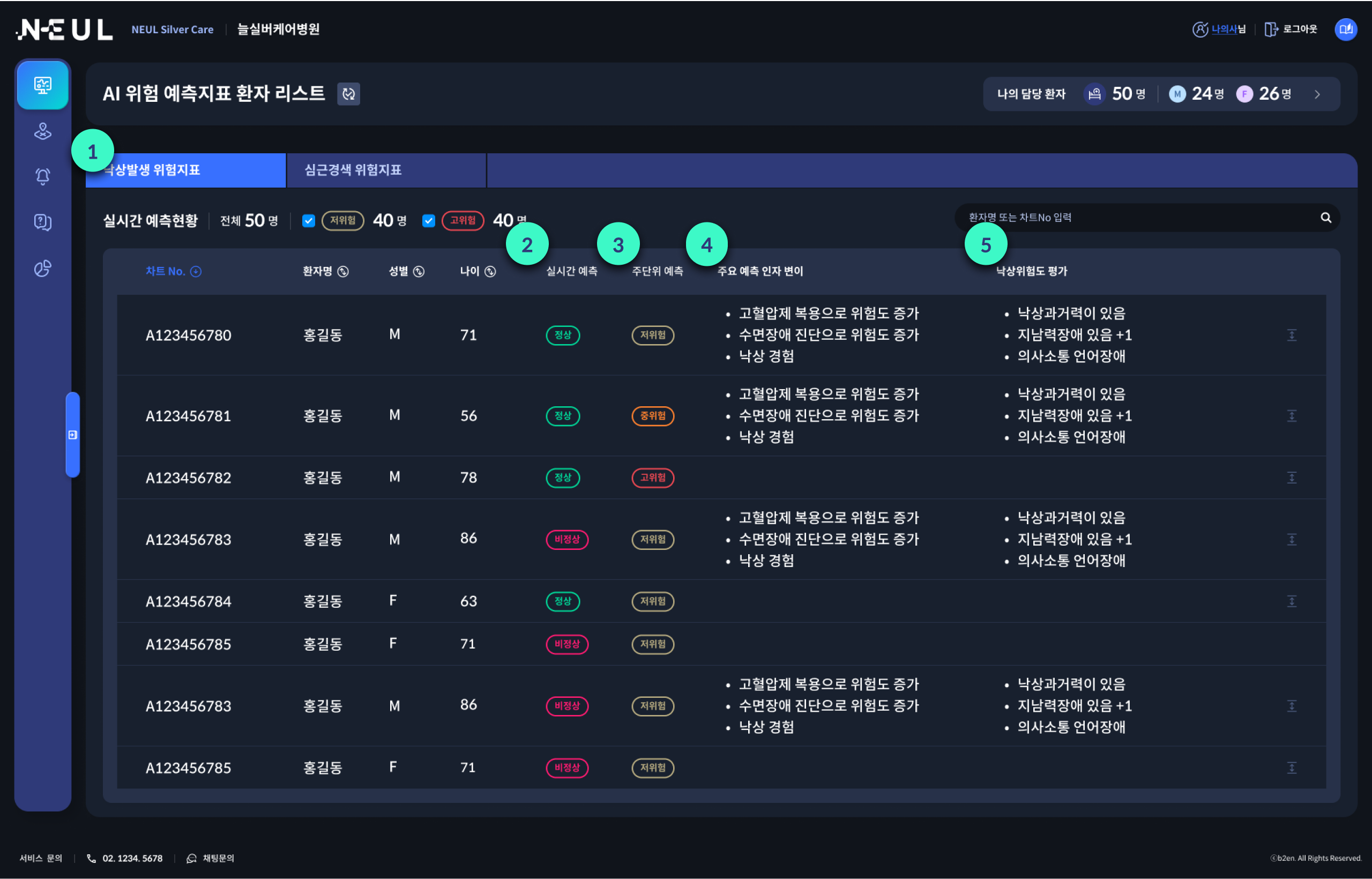Uncheck the 고위험 filter checkbox
The image size is (1372, 879).
[x=429, y=221]
